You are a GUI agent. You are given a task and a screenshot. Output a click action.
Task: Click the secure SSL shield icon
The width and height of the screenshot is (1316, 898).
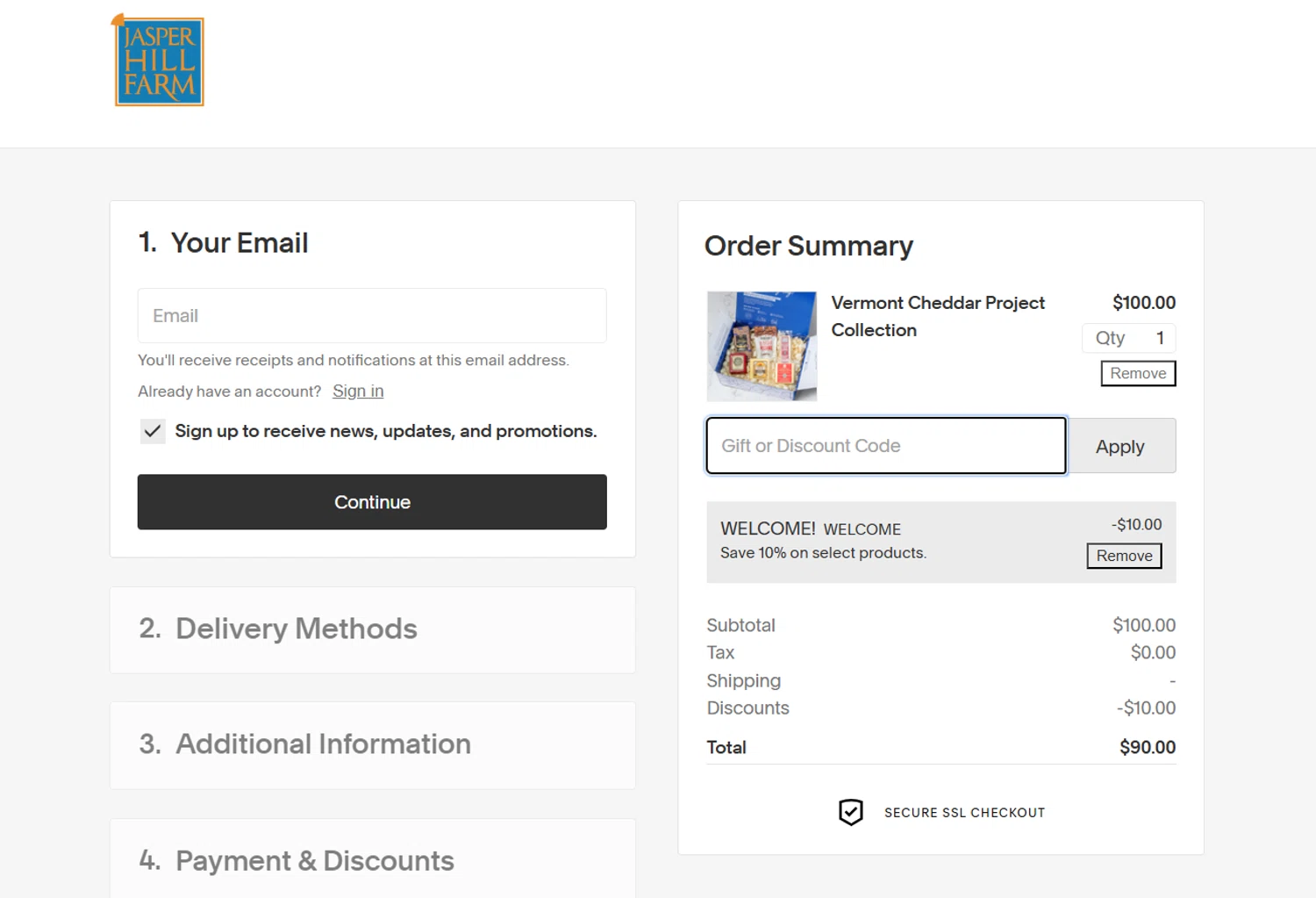850,812
